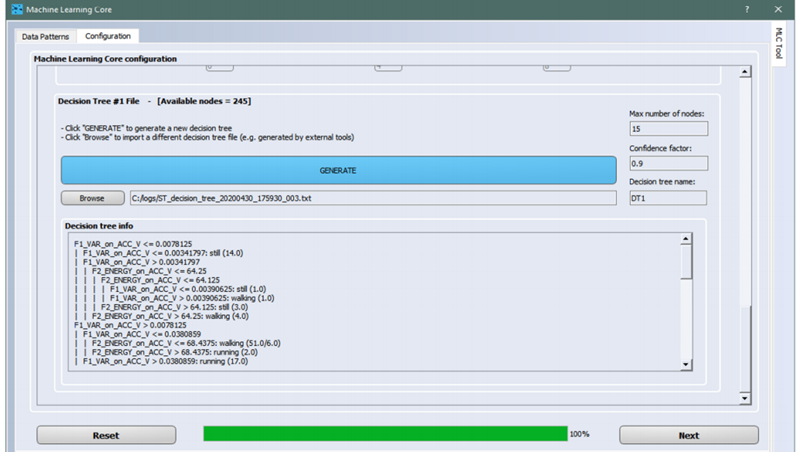This screenshot has width=797, height=452.
Task: Click line ending 'walking (1.0)'
Action: click(x=192, y=298)
